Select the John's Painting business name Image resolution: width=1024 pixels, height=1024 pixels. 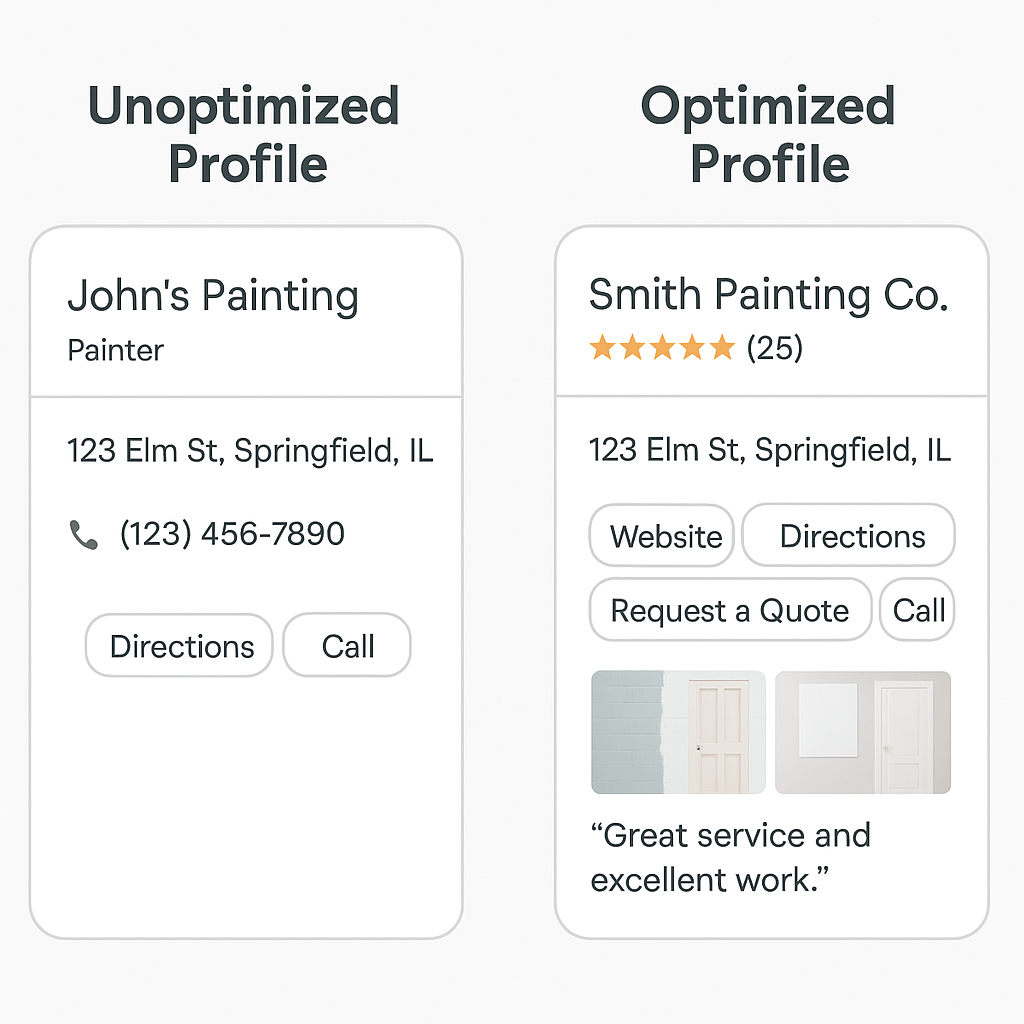coord(213,295)
